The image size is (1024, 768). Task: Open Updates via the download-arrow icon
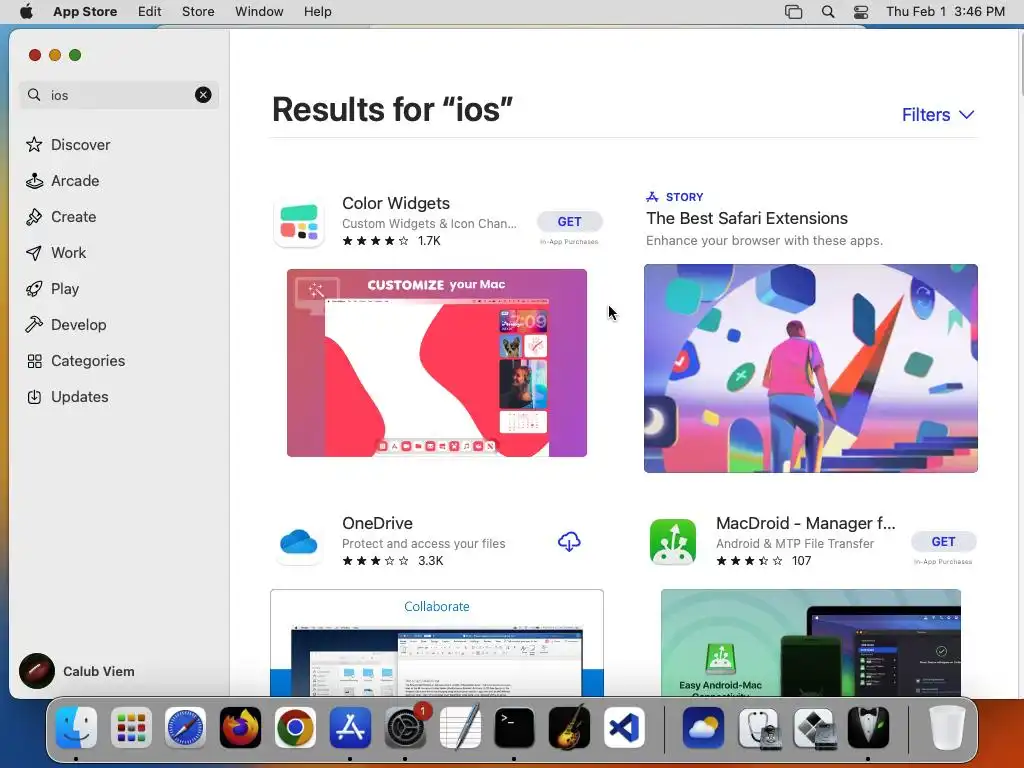pos(34,397)
